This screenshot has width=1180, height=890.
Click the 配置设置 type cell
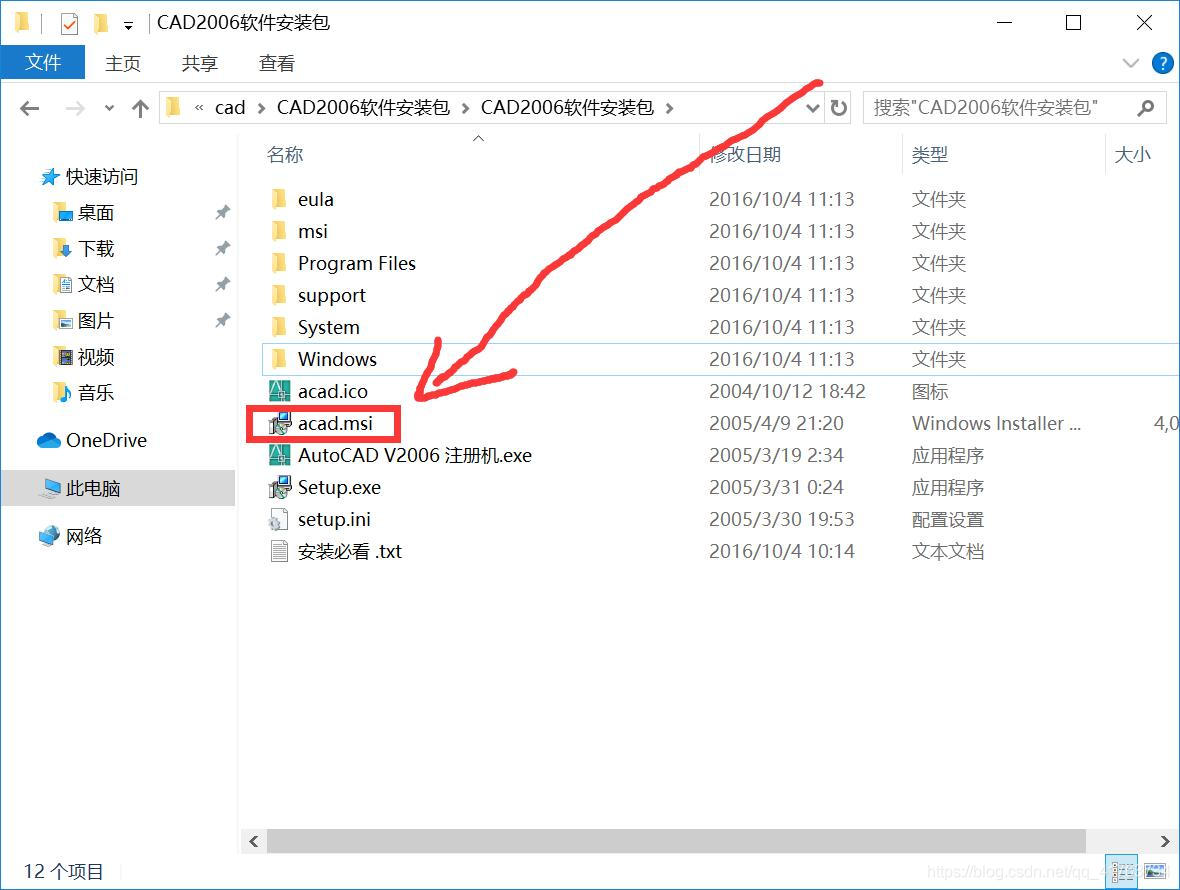tap(948, 520)
